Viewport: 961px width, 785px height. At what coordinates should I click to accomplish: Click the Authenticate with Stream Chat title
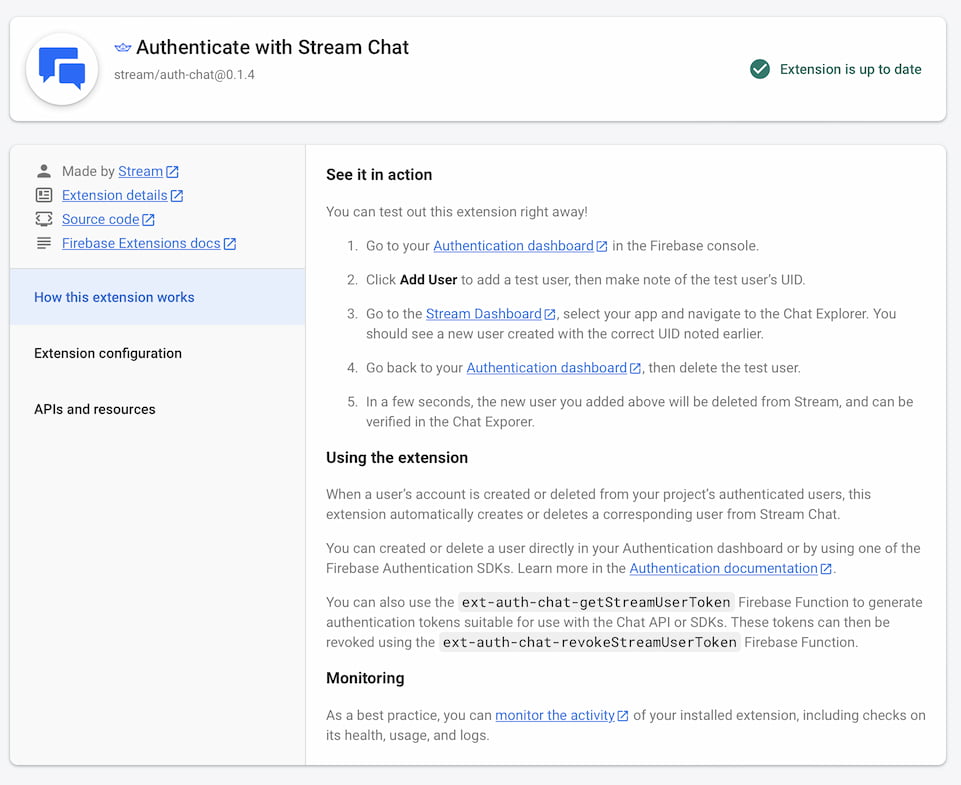272,47
